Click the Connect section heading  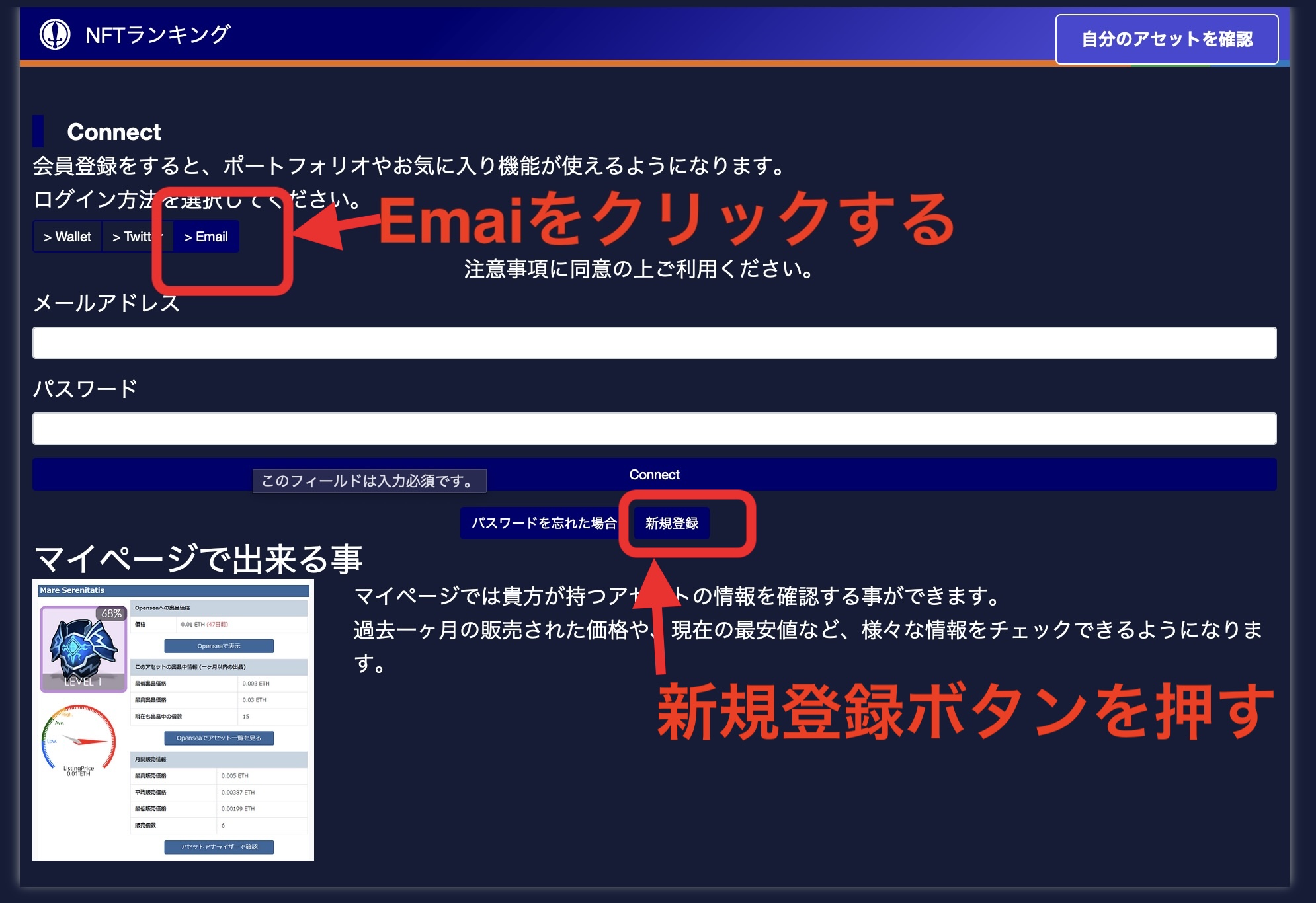pos(114,132)
